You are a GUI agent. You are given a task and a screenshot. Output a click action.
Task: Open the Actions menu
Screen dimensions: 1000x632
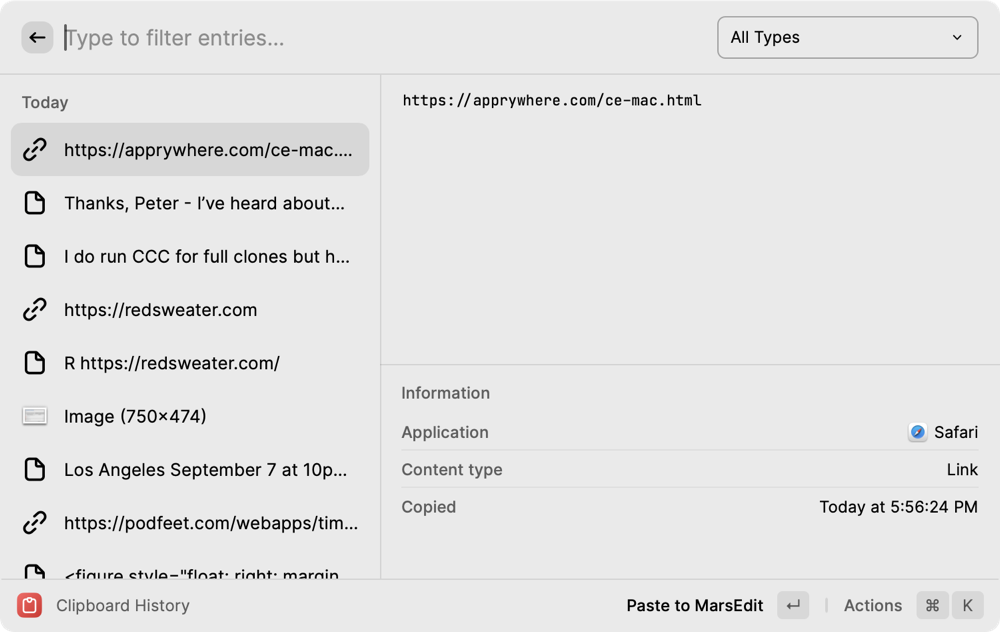click(872, 605)
